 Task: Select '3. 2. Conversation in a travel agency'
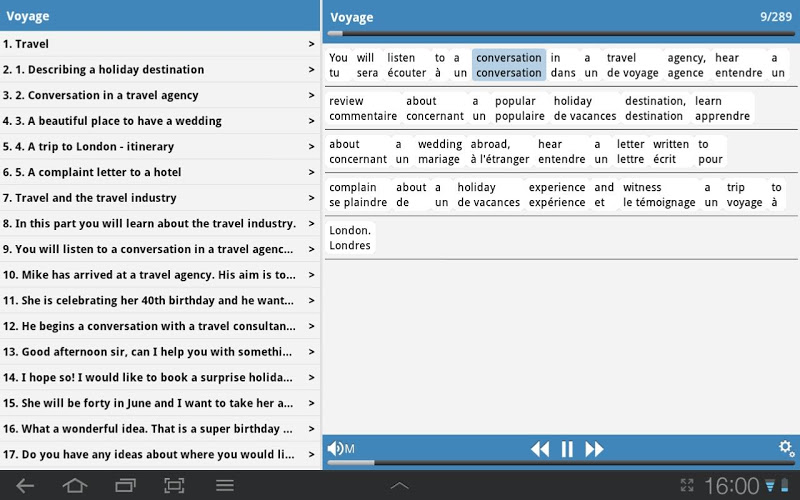coord(160,95)
